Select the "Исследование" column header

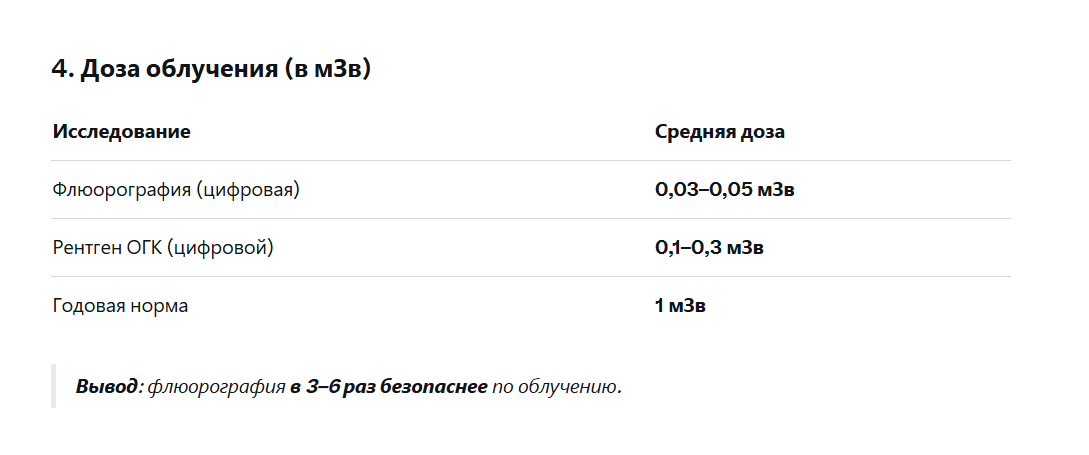121,132
